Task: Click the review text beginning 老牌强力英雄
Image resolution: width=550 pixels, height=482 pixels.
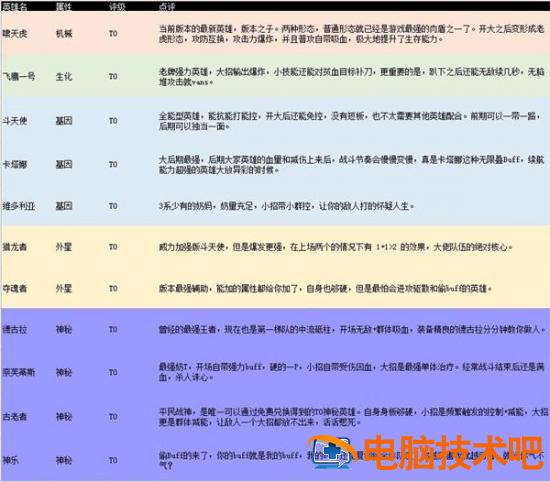Action: point(351,77)
